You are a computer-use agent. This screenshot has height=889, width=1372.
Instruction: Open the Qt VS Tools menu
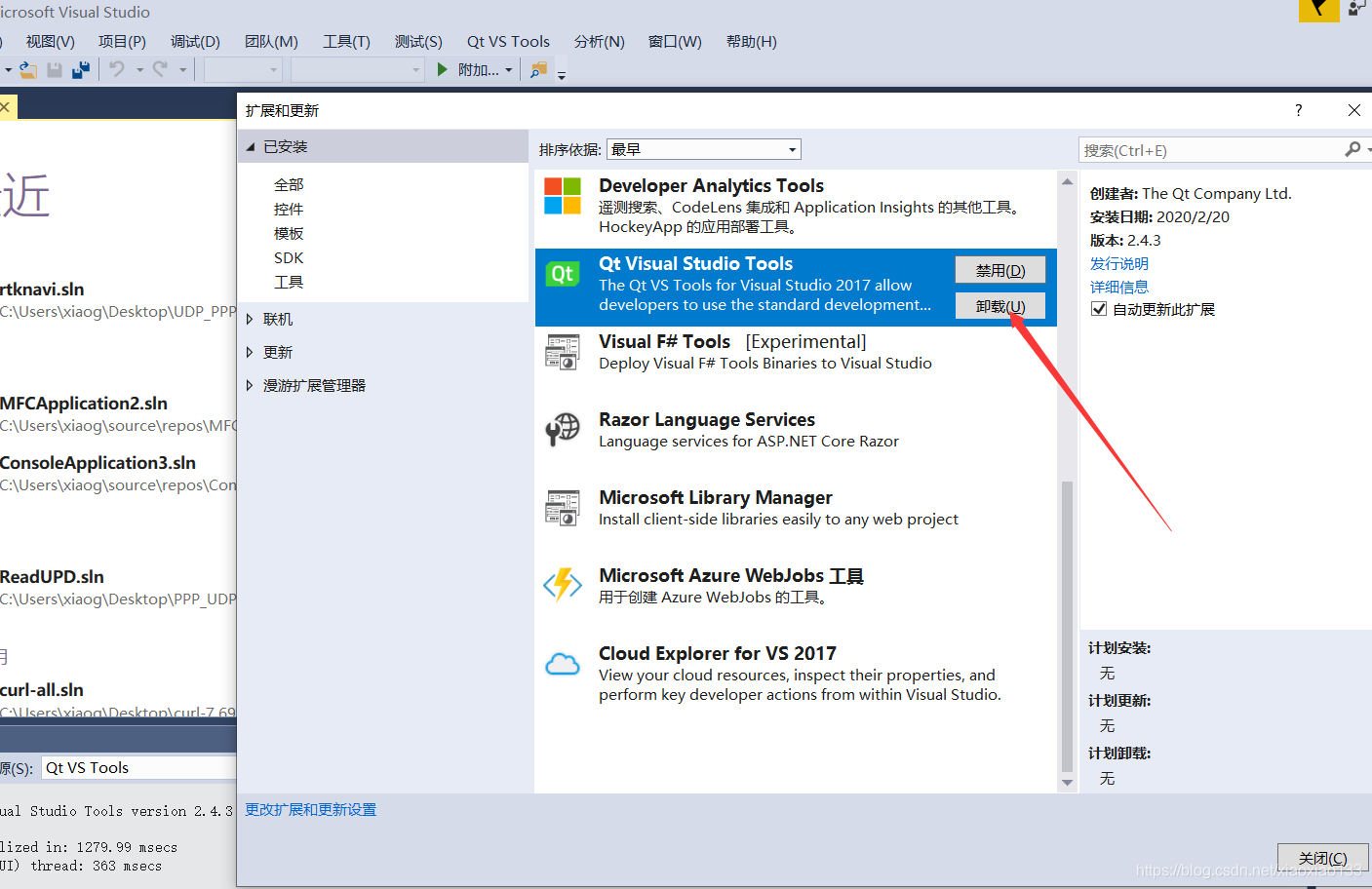point(508,41)
